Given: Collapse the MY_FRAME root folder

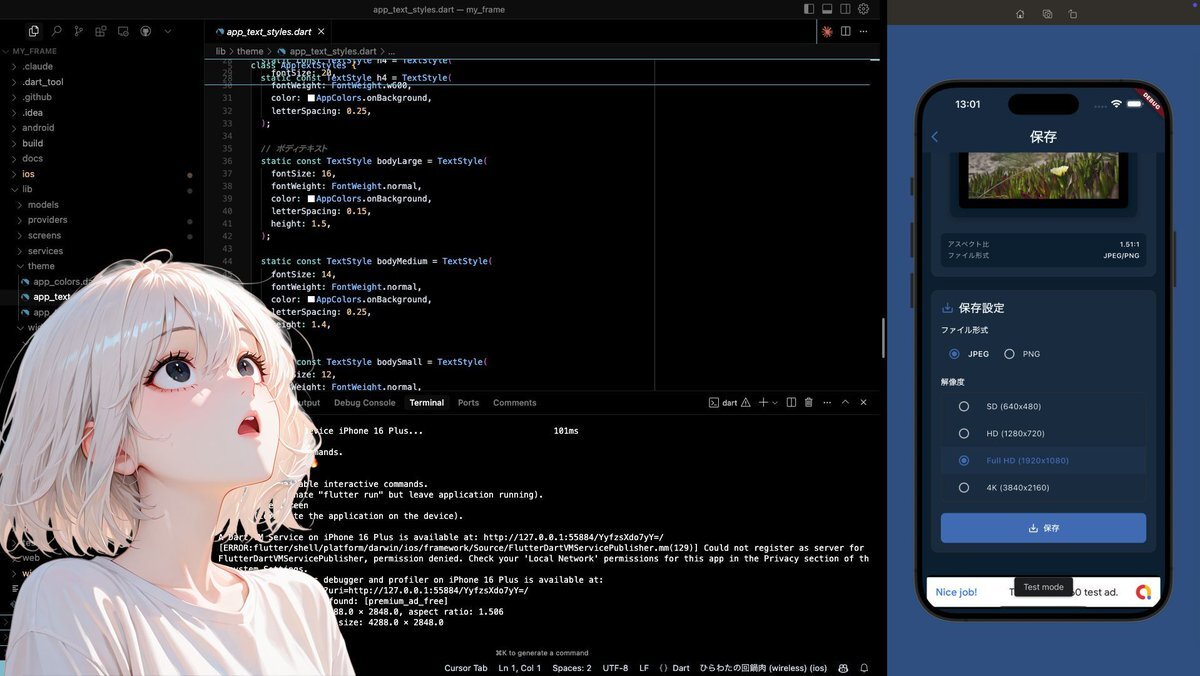Looking at the screenshot, I should (34, 51).
